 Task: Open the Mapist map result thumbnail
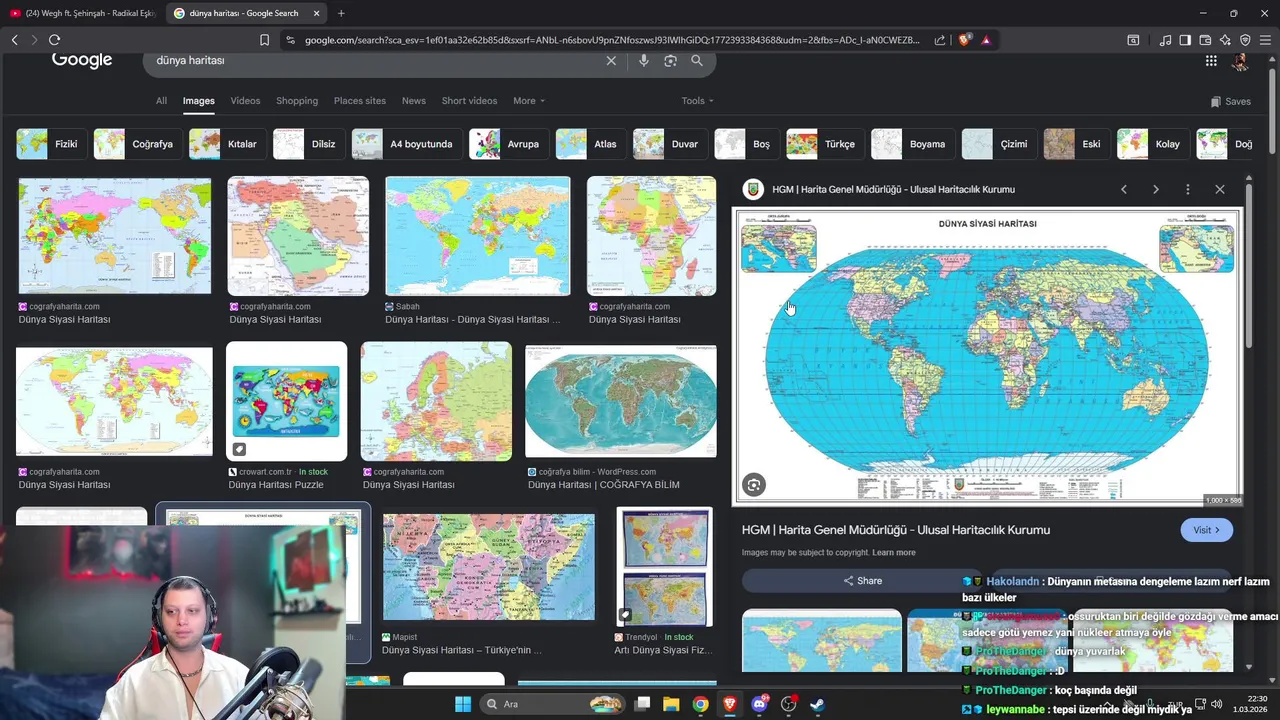click(489, 567)
